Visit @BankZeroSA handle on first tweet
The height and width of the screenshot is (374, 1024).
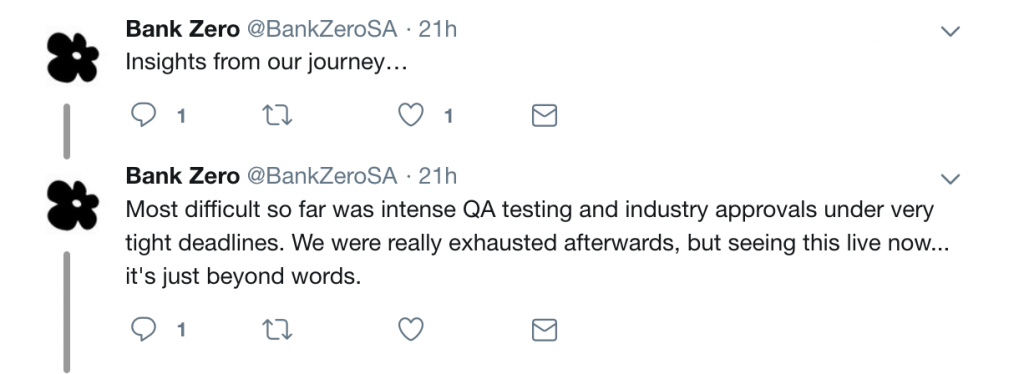(x=322, y=29)
